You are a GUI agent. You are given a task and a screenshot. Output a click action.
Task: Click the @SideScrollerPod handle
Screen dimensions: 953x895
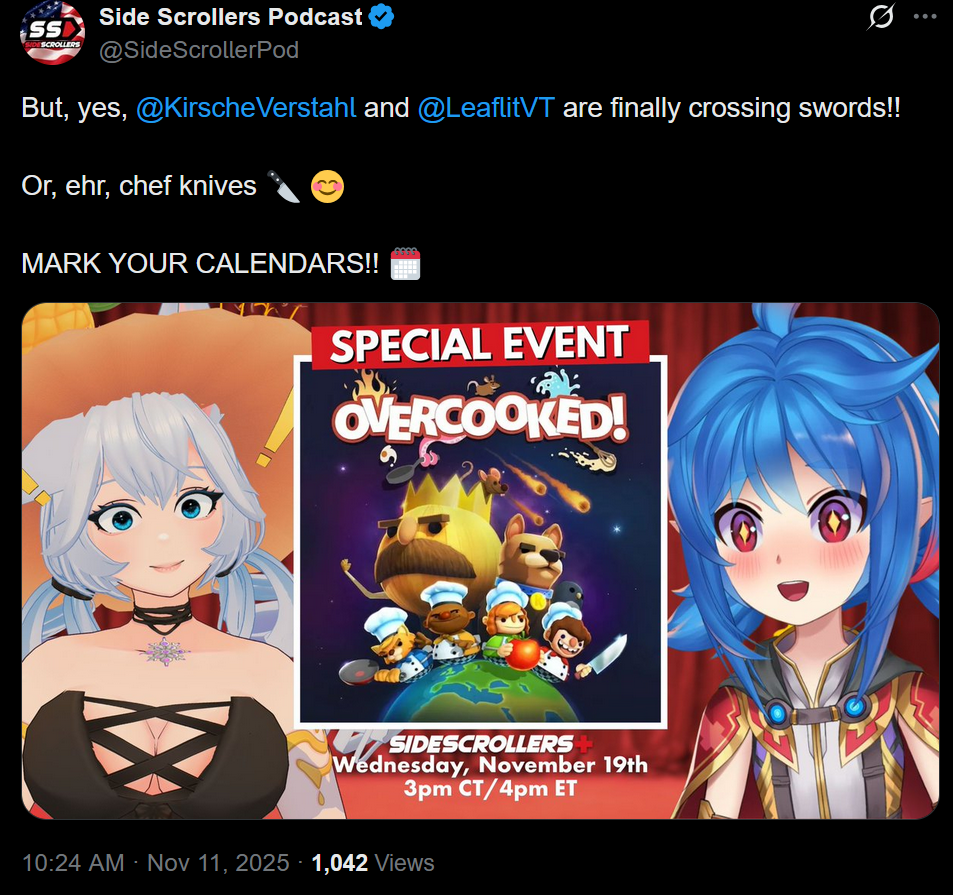point(199,50)
